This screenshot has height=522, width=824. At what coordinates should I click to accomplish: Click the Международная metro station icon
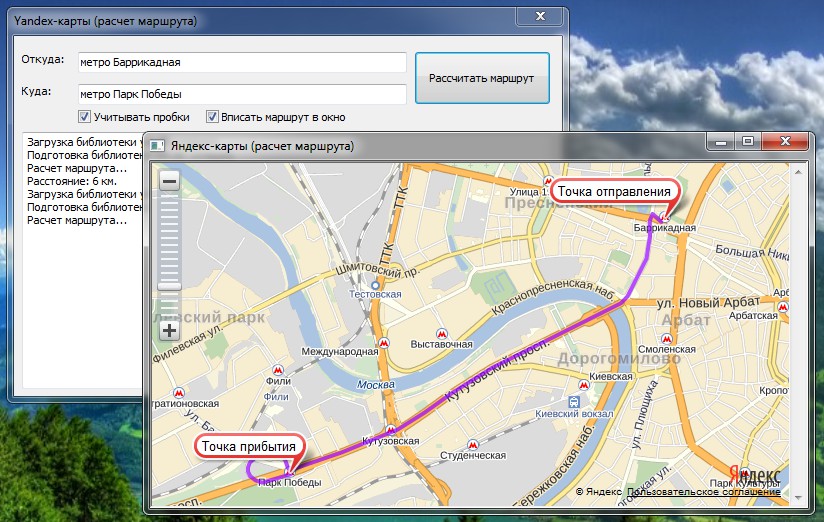coord(384,343)
